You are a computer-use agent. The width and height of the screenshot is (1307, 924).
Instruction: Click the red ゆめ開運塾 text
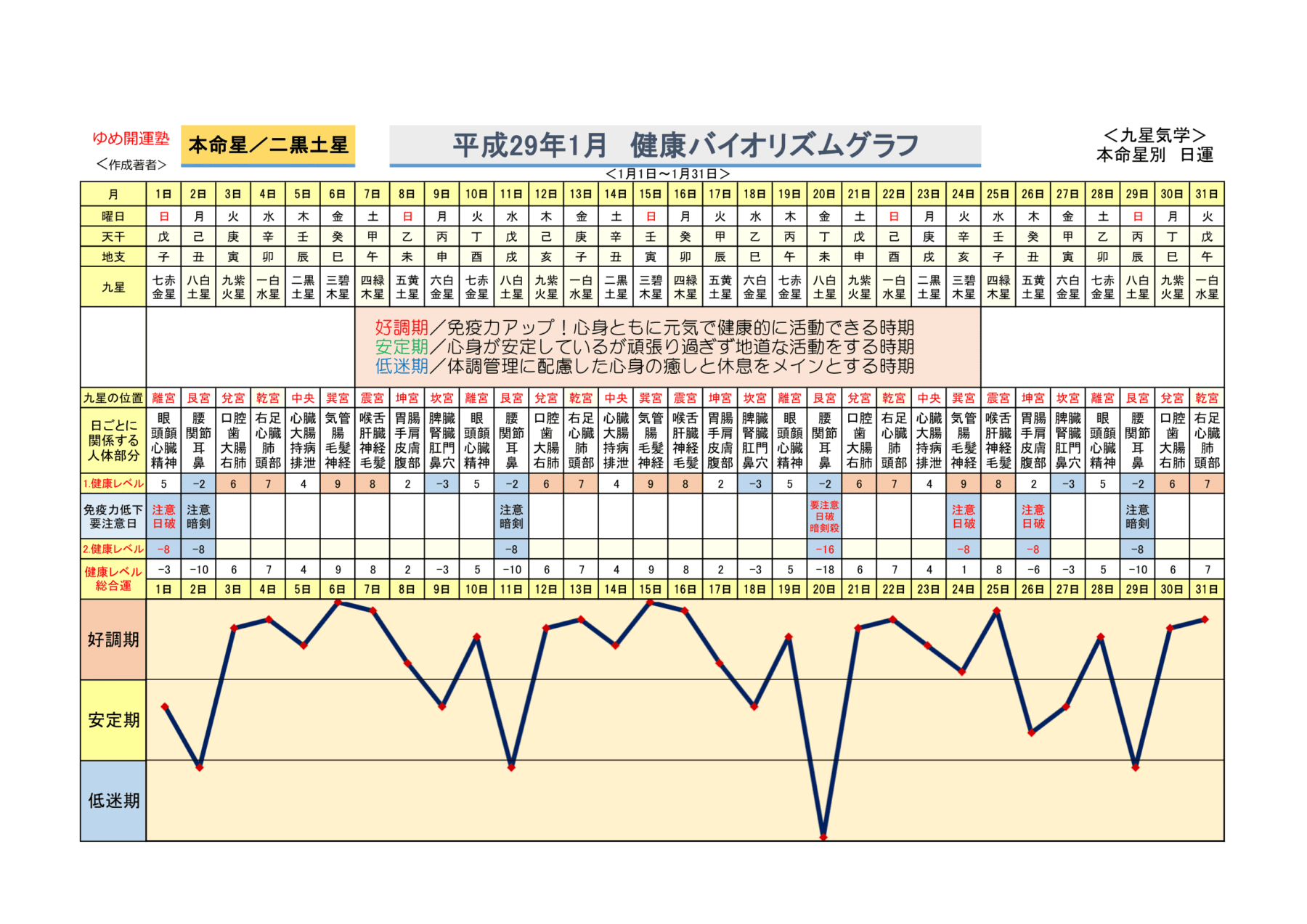[131, 138]
